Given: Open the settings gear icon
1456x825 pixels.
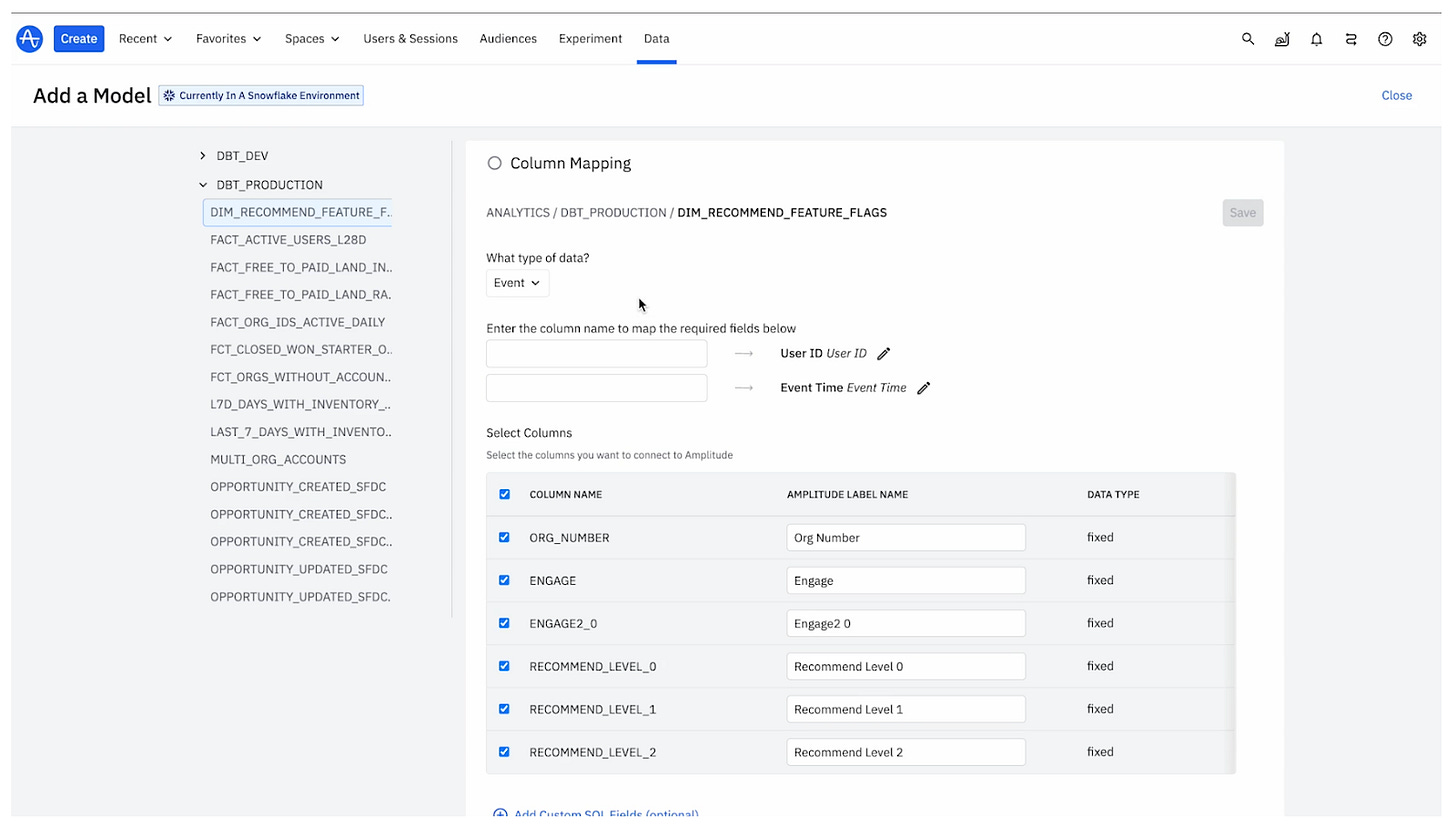Looking at the screenshot, I should pos(1419,39).
